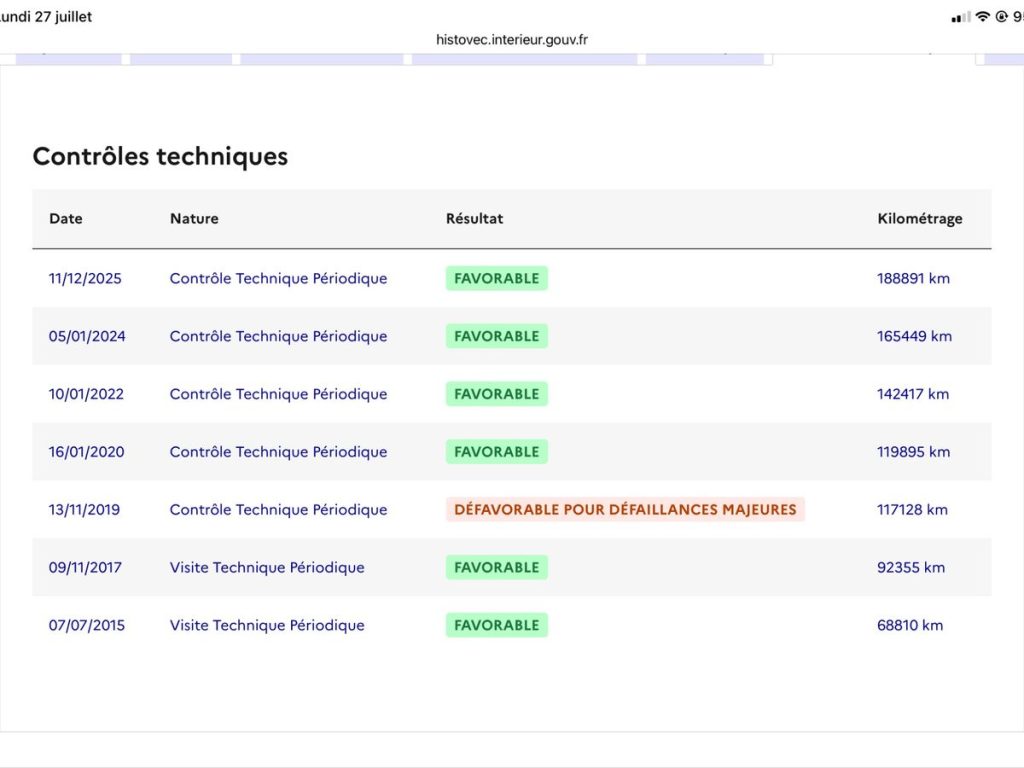The image size is (1024, 768).
Task: Select the date 09/11/2017
Action: 85,568
